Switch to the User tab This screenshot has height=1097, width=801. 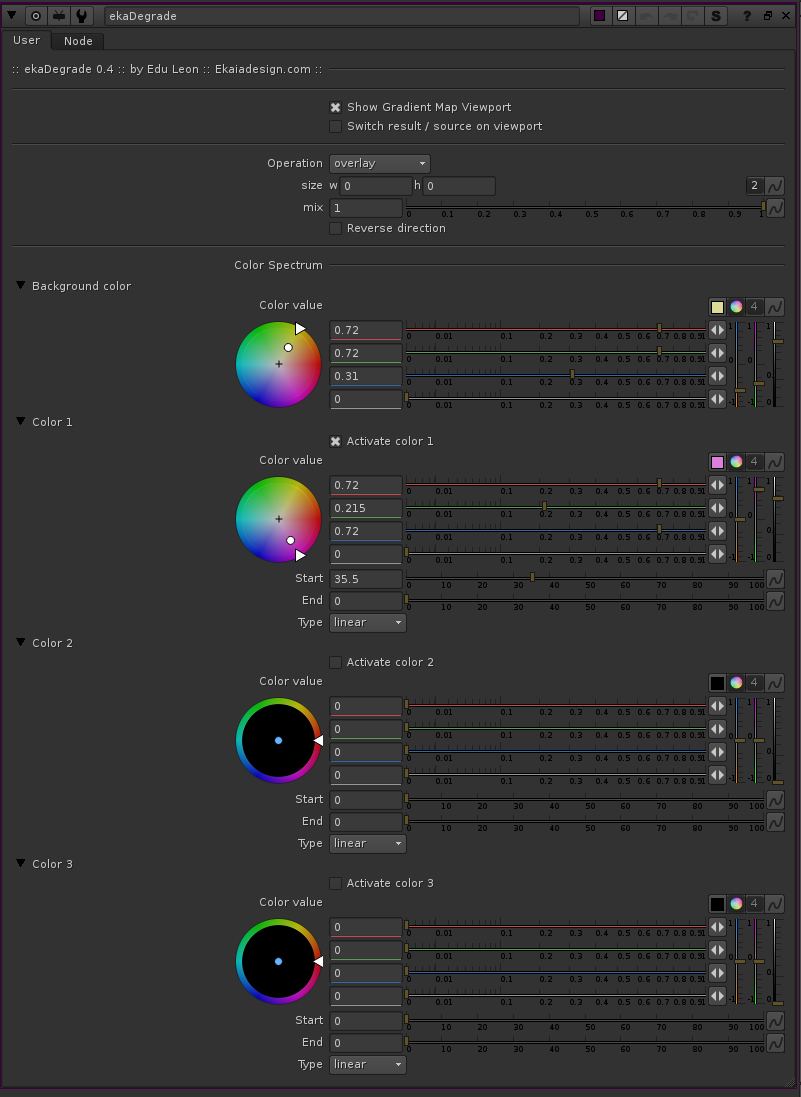[27, 40]
